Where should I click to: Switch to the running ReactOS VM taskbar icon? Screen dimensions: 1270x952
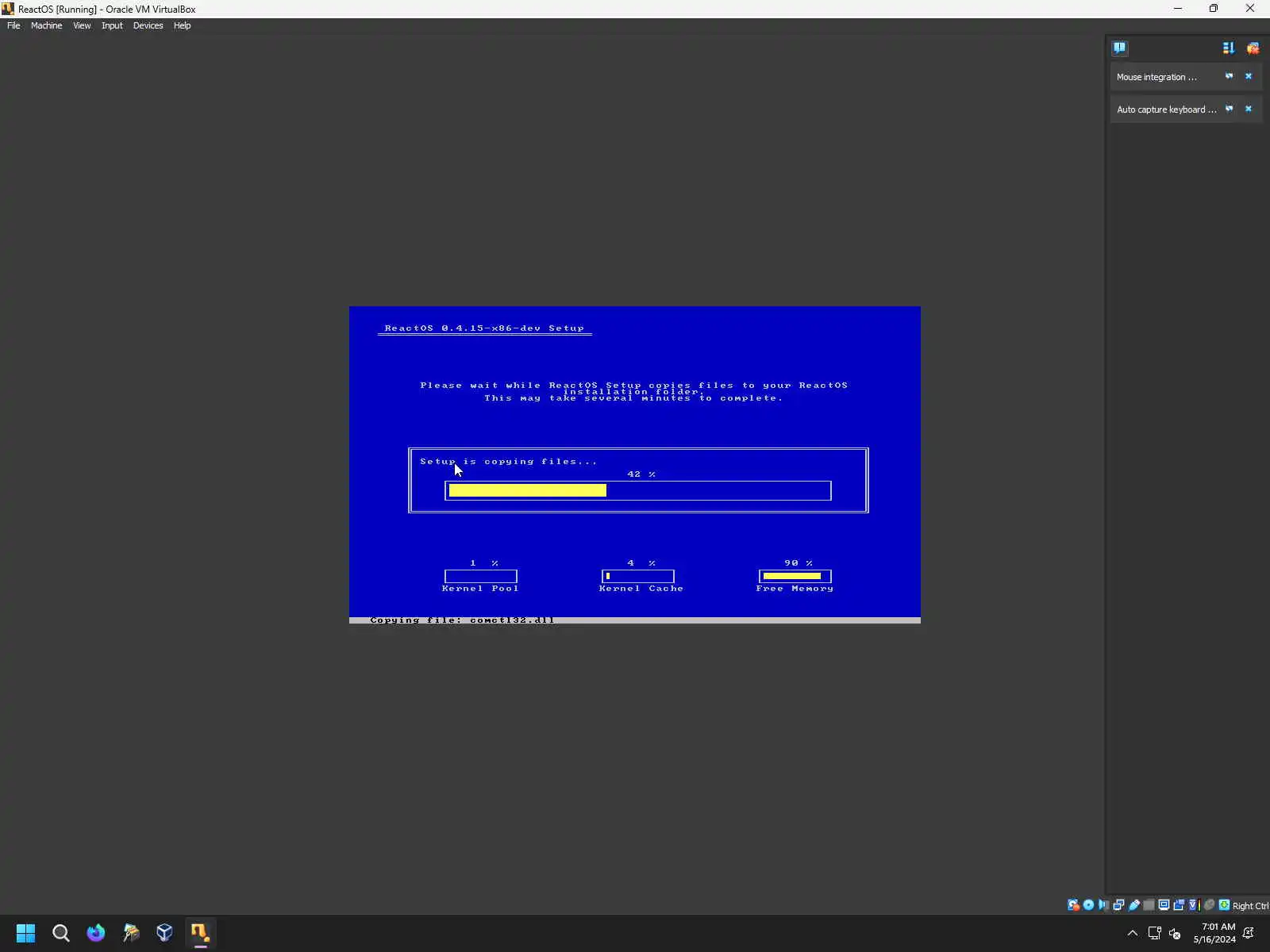click(x=200, y=932)
